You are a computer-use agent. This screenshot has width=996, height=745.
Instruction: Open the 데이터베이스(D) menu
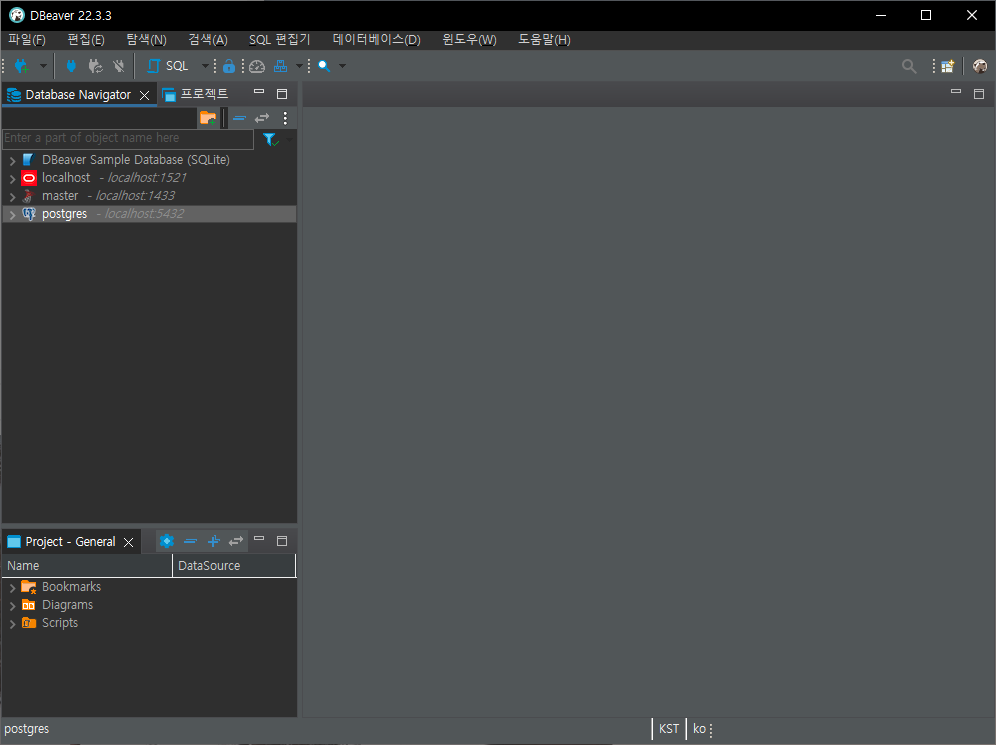coord(376,39)
